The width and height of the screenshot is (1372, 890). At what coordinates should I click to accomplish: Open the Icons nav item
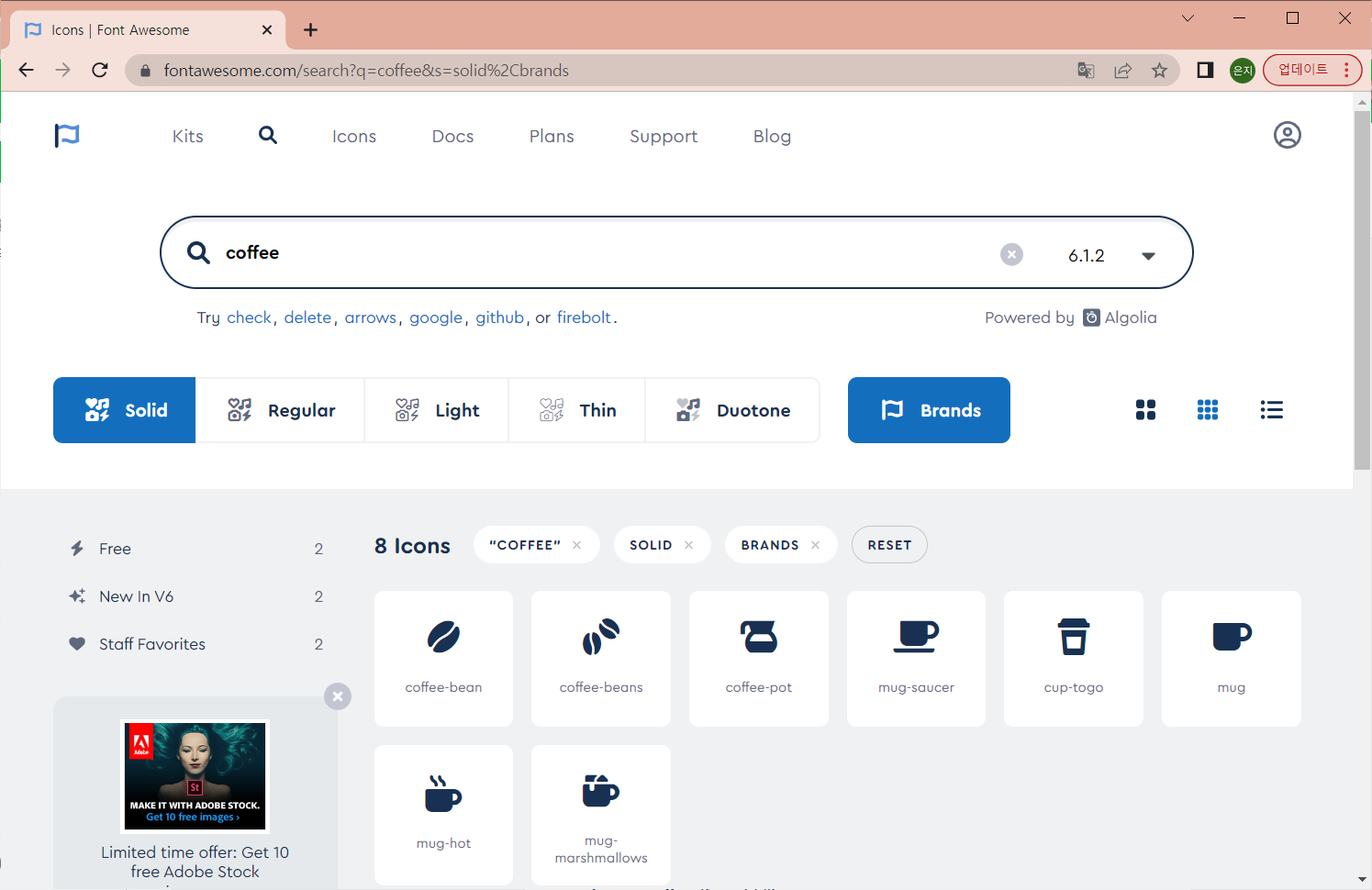click(x=354, y=136)
